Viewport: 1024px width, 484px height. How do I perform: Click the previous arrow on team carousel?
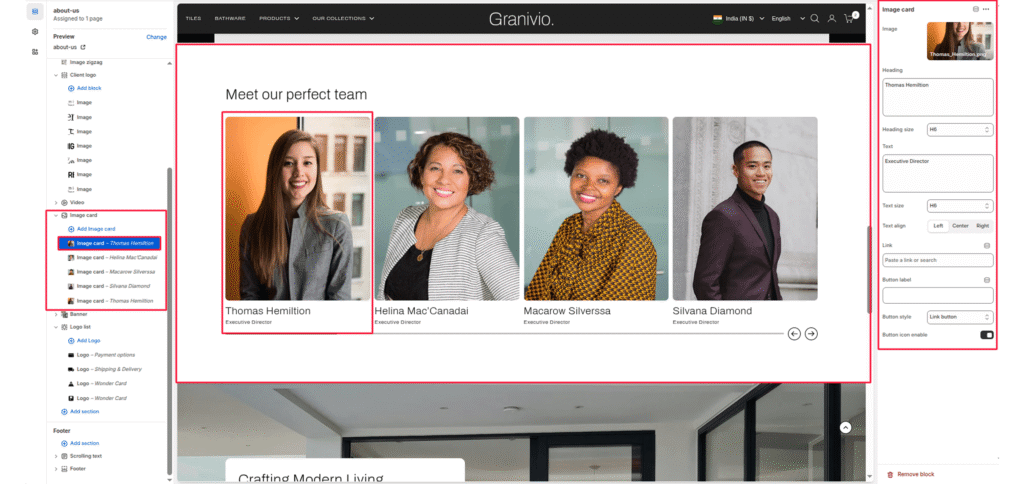click(794, 333)
